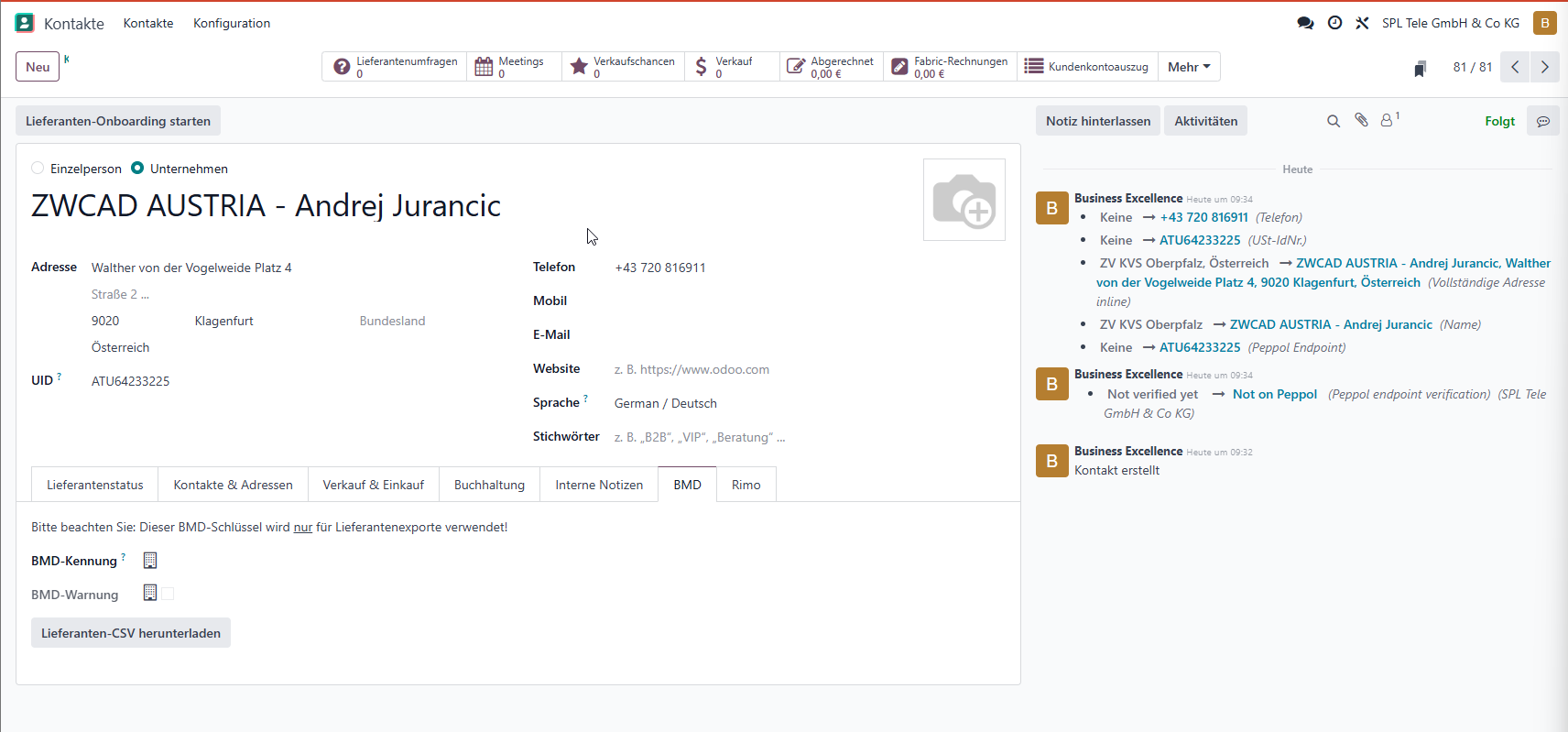1568x732 pixels.
Task: Click the UID help question mark
Action: click(60, 376)
